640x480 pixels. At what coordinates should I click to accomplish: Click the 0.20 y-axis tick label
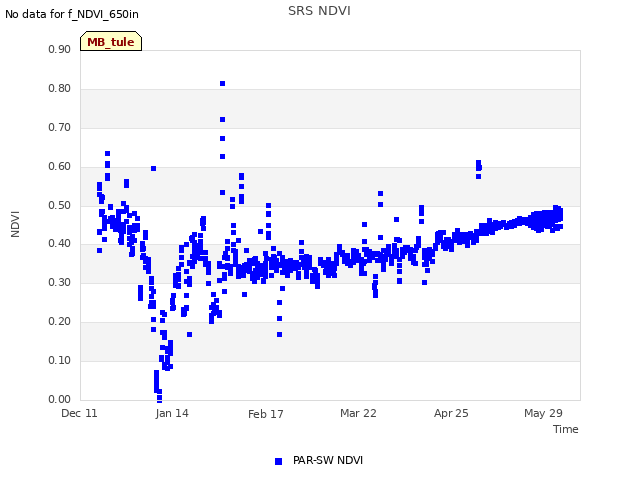tap(59, 322)
